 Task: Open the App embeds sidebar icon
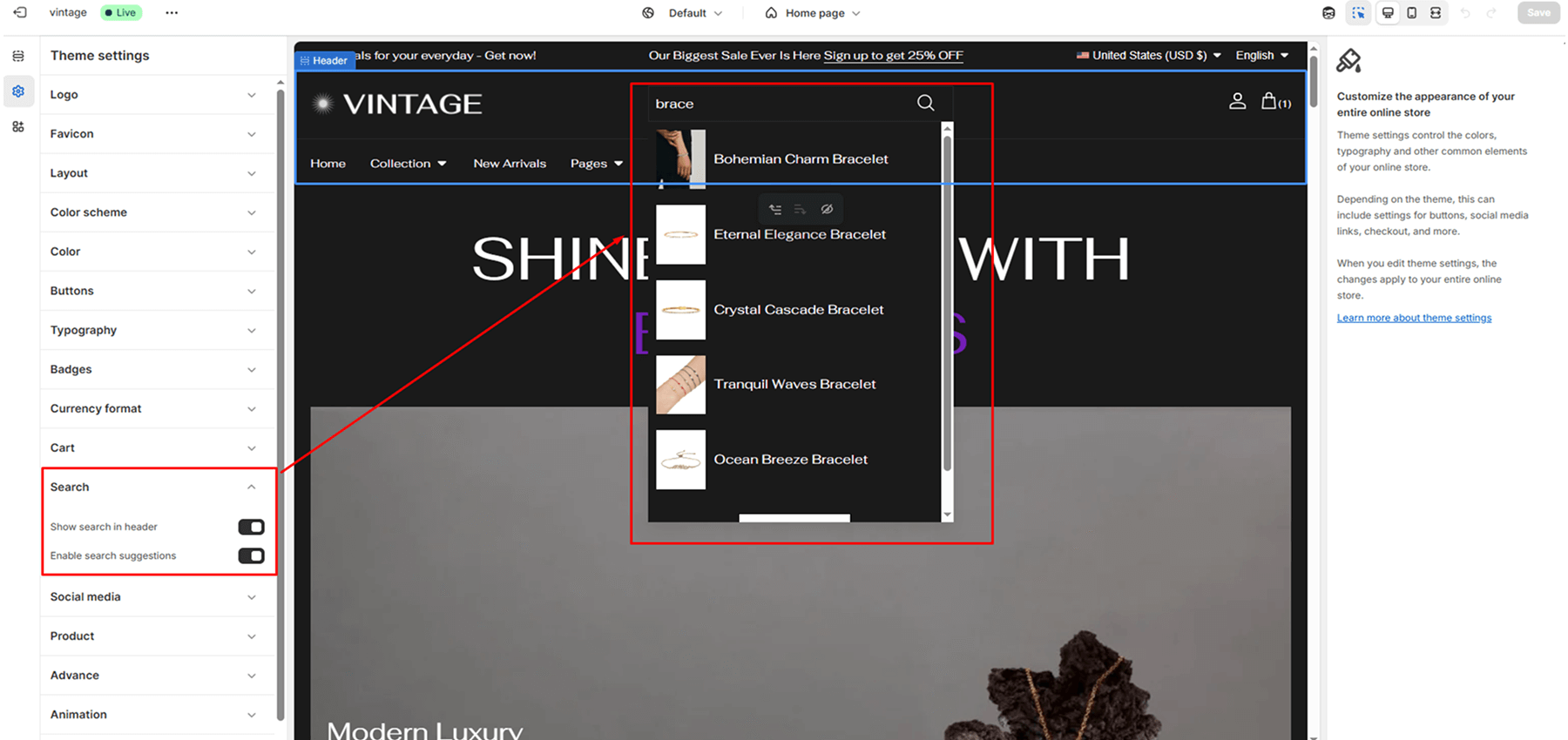18,126
